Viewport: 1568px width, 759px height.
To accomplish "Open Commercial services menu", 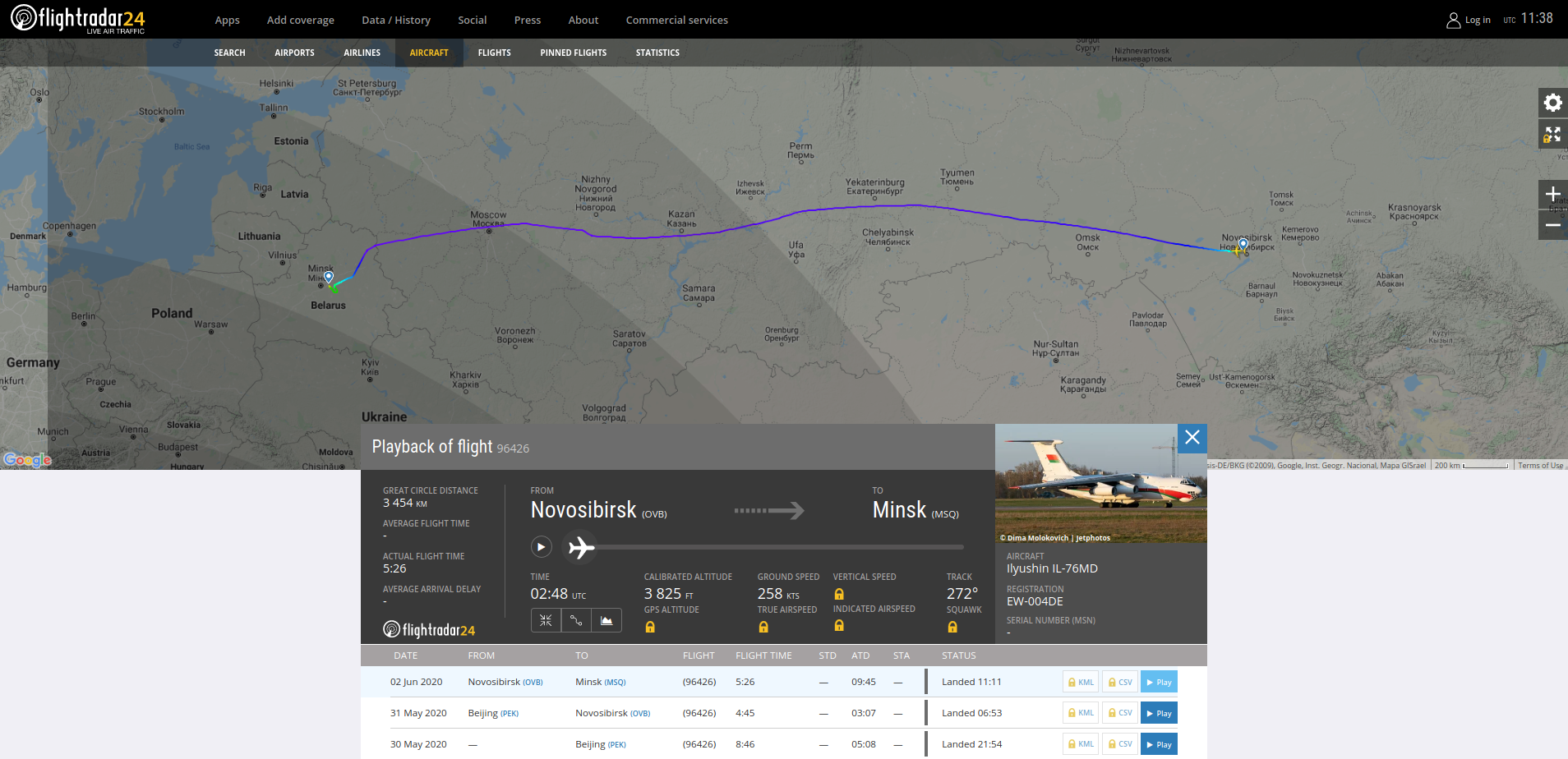I will 677,20.
